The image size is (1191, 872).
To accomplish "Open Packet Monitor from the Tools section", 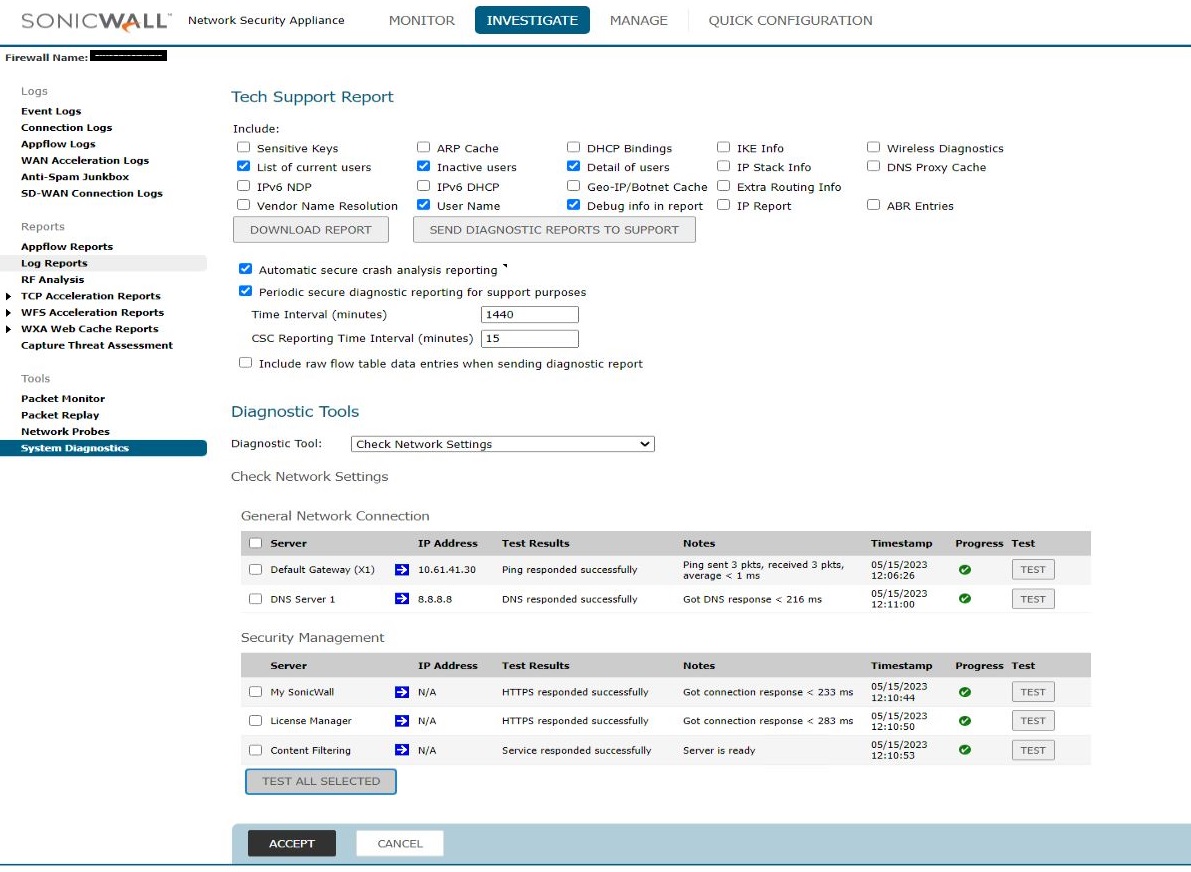I will point(63,399).
